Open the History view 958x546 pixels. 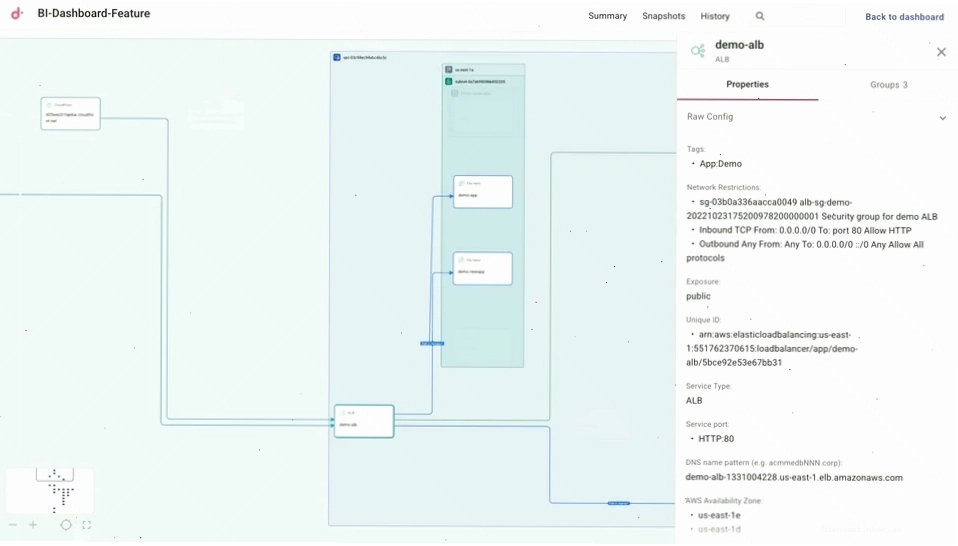715,16
